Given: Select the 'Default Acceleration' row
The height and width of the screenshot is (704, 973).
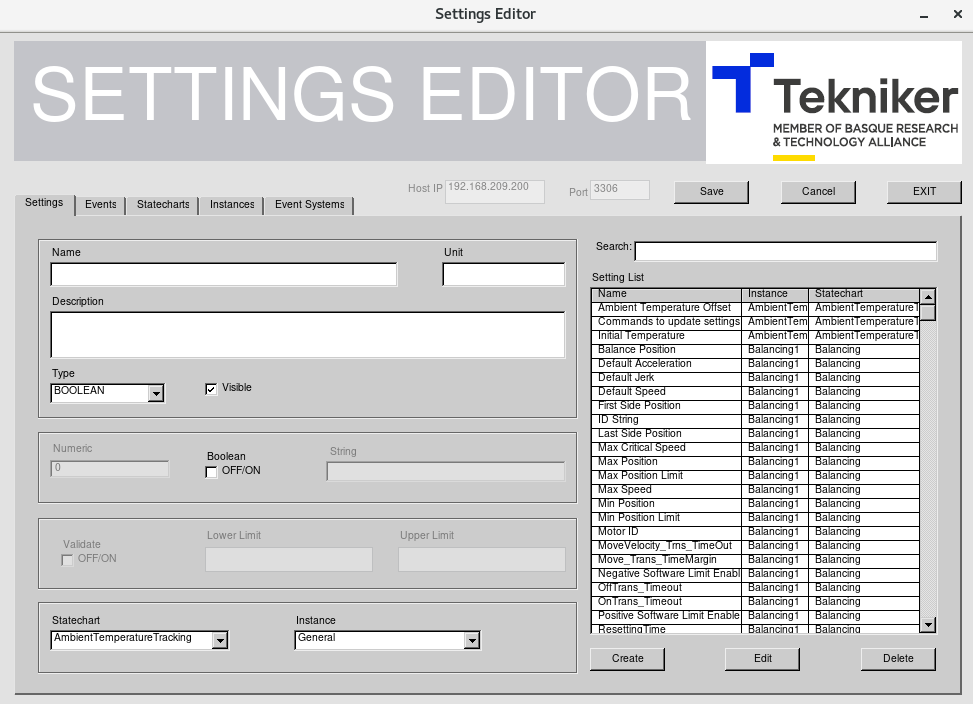Looking at the screenshot, I should coord(755,363).
